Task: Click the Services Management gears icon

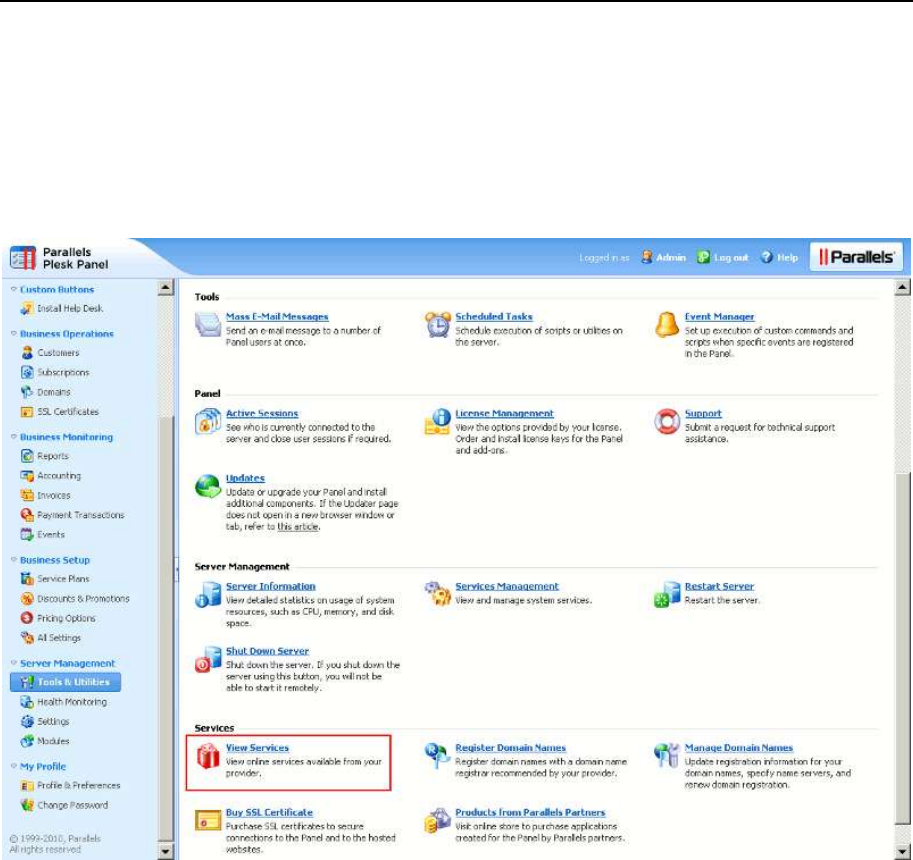Action: [437, 594]
